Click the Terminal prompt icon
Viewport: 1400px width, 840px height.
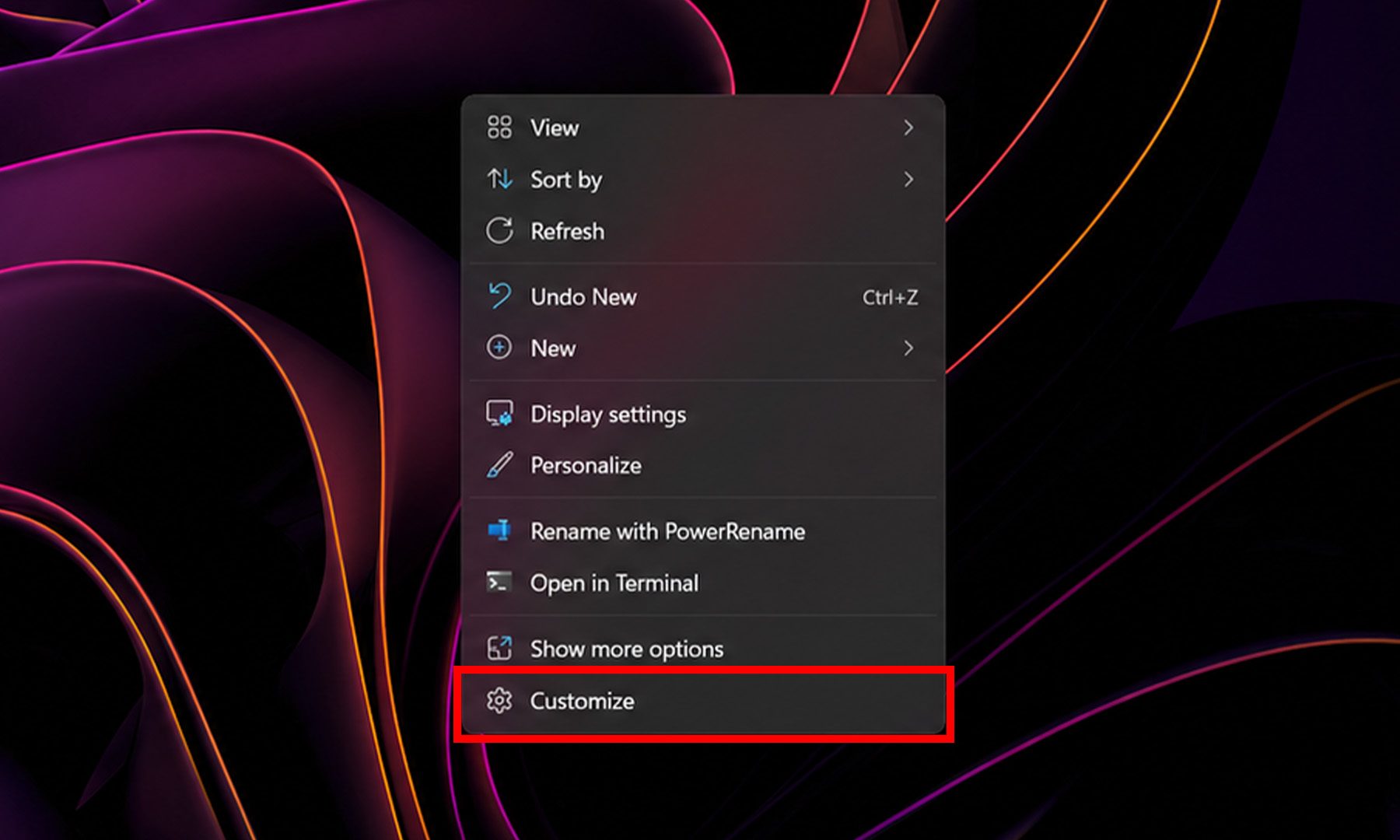[499, 582]
